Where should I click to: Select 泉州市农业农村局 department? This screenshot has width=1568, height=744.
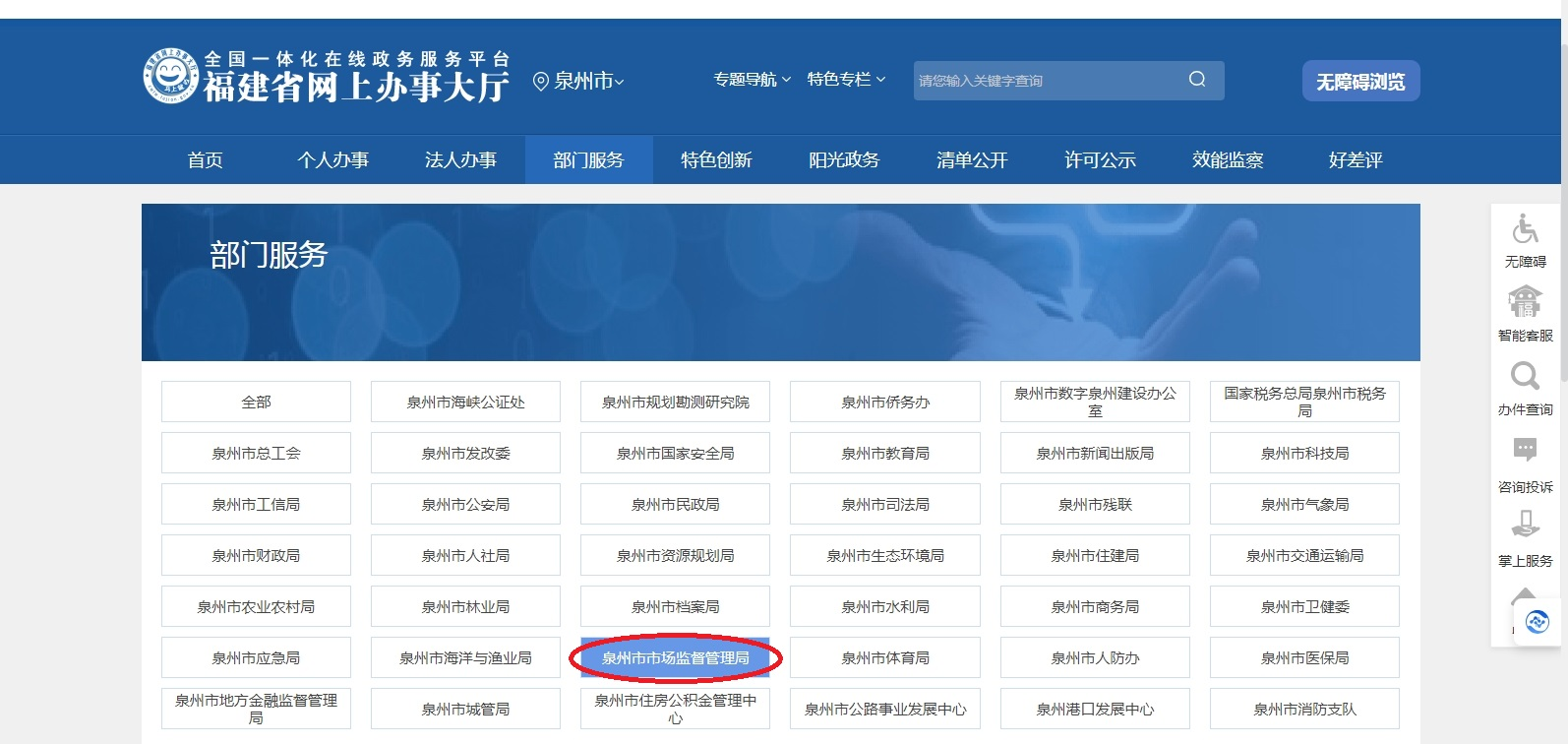(256, 606)
